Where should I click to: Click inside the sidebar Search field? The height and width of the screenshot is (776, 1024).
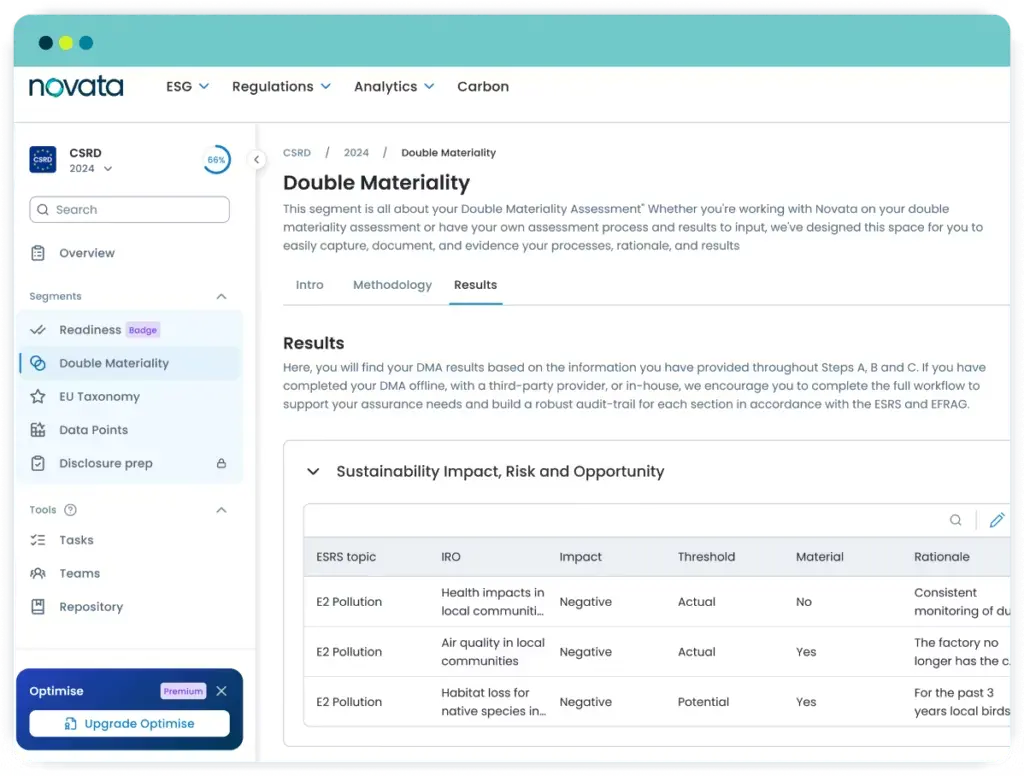[x=129, y=210]
